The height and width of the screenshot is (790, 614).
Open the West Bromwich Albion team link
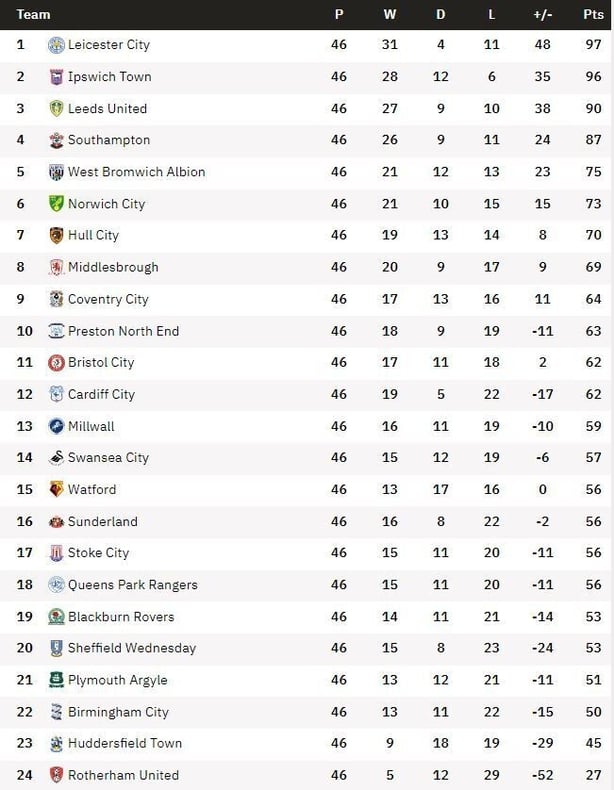[137, 172]
